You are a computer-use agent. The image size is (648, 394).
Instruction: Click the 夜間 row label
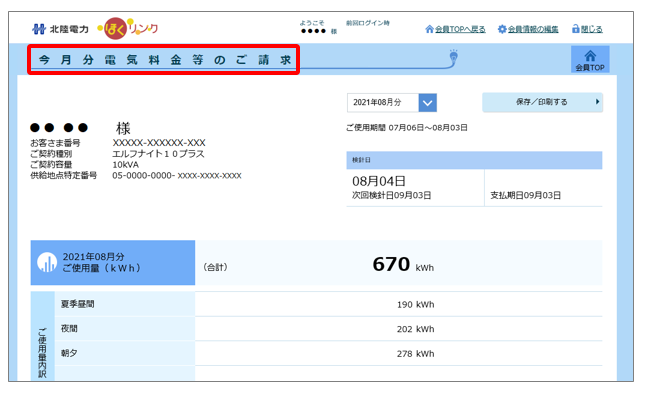point(69,329)
